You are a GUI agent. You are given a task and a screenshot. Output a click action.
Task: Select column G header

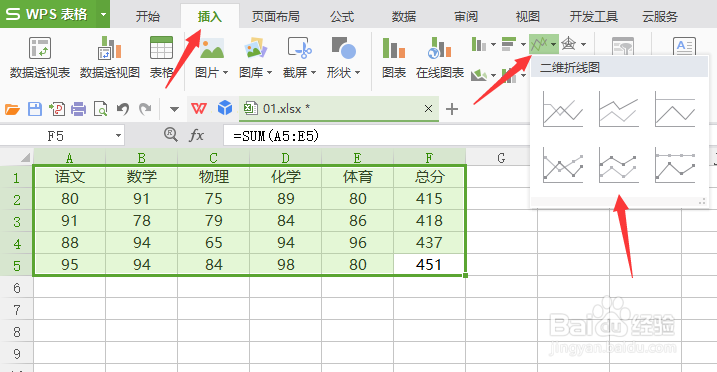point(501,158)
